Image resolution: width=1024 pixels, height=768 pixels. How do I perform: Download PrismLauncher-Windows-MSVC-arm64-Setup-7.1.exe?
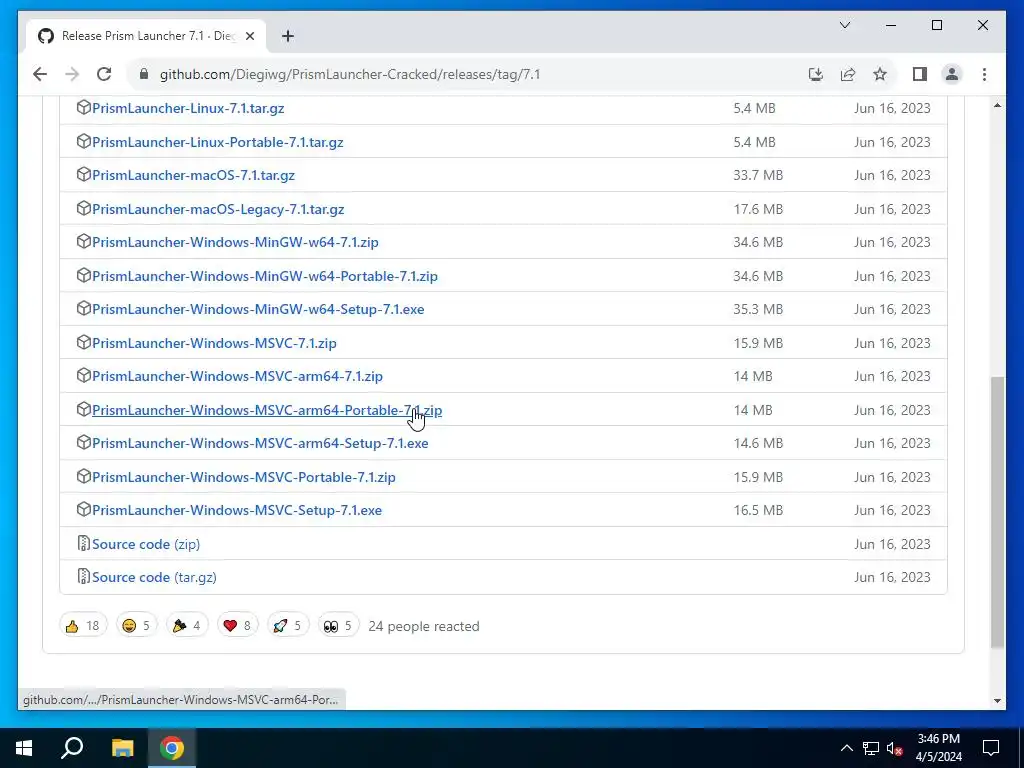tap(260, 443)
